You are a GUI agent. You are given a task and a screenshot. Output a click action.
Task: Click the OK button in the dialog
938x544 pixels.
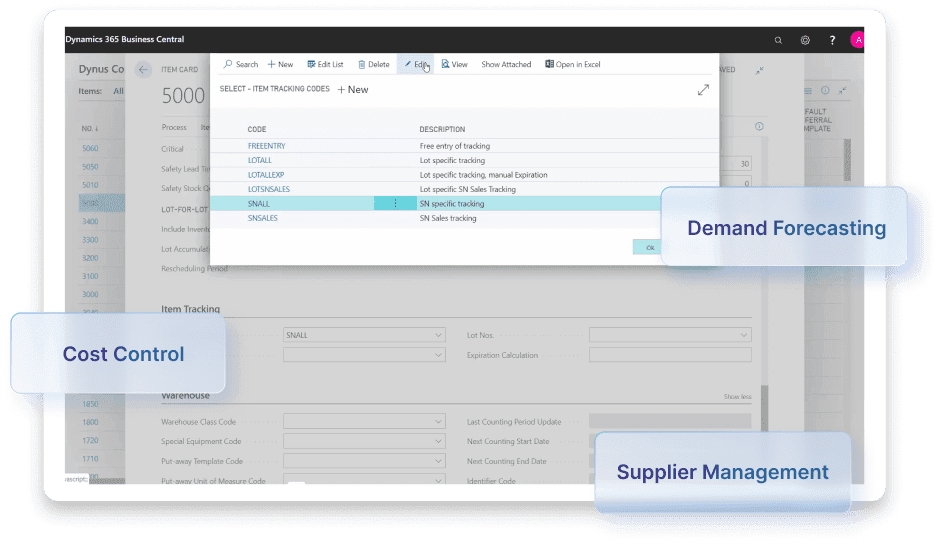tap(650, 247)
